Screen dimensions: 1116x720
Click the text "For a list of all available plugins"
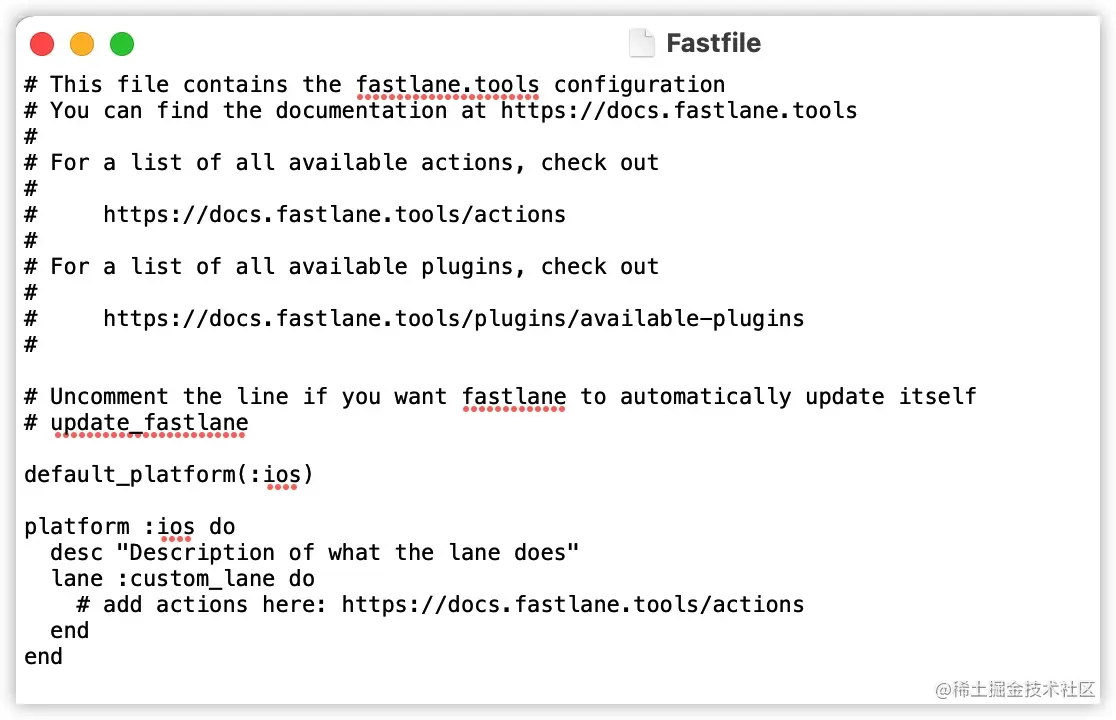[x=281, y=266]
